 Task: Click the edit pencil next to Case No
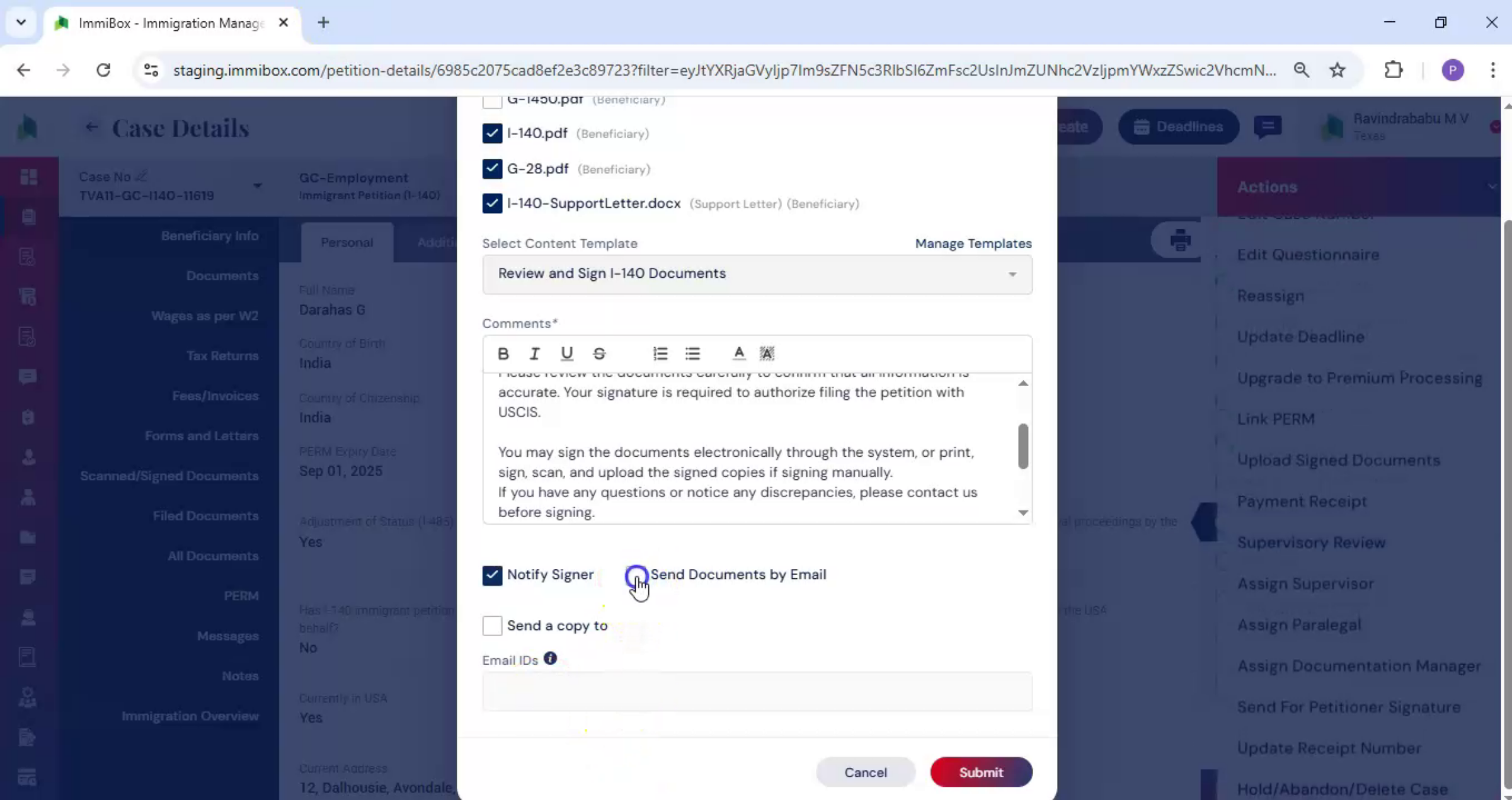[x=141, y=176]
